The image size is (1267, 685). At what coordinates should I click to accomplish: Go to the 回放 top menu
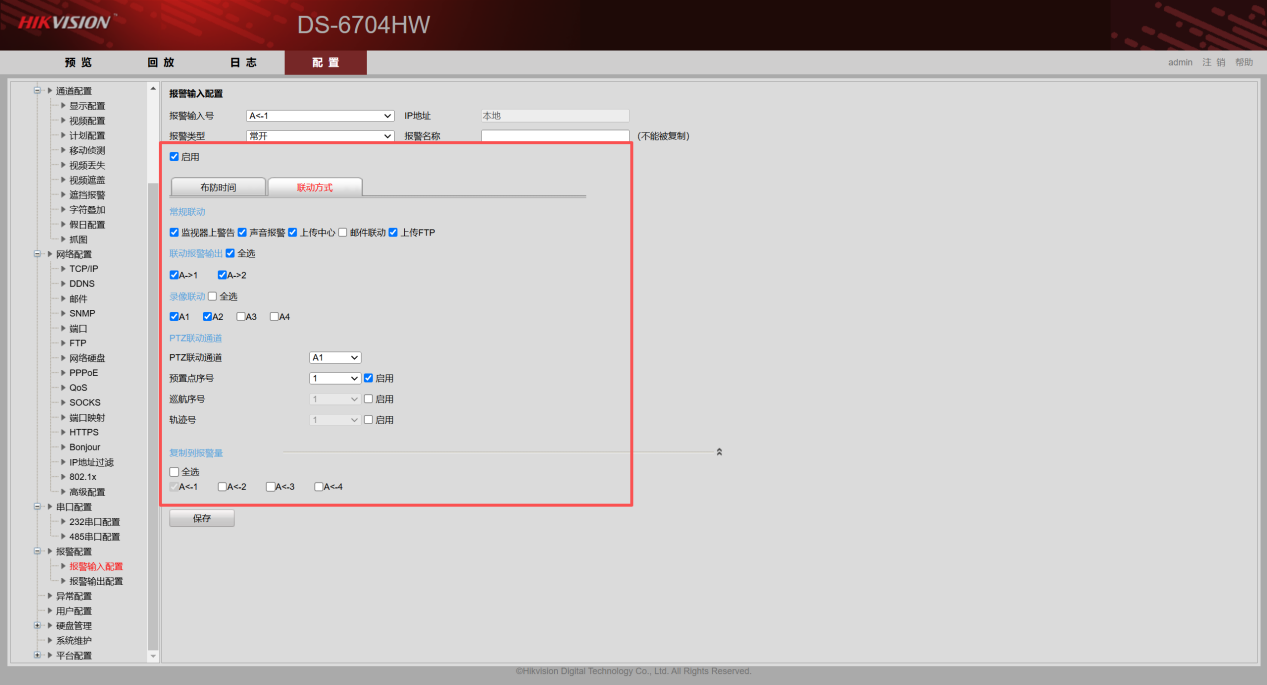click(161, 62)
